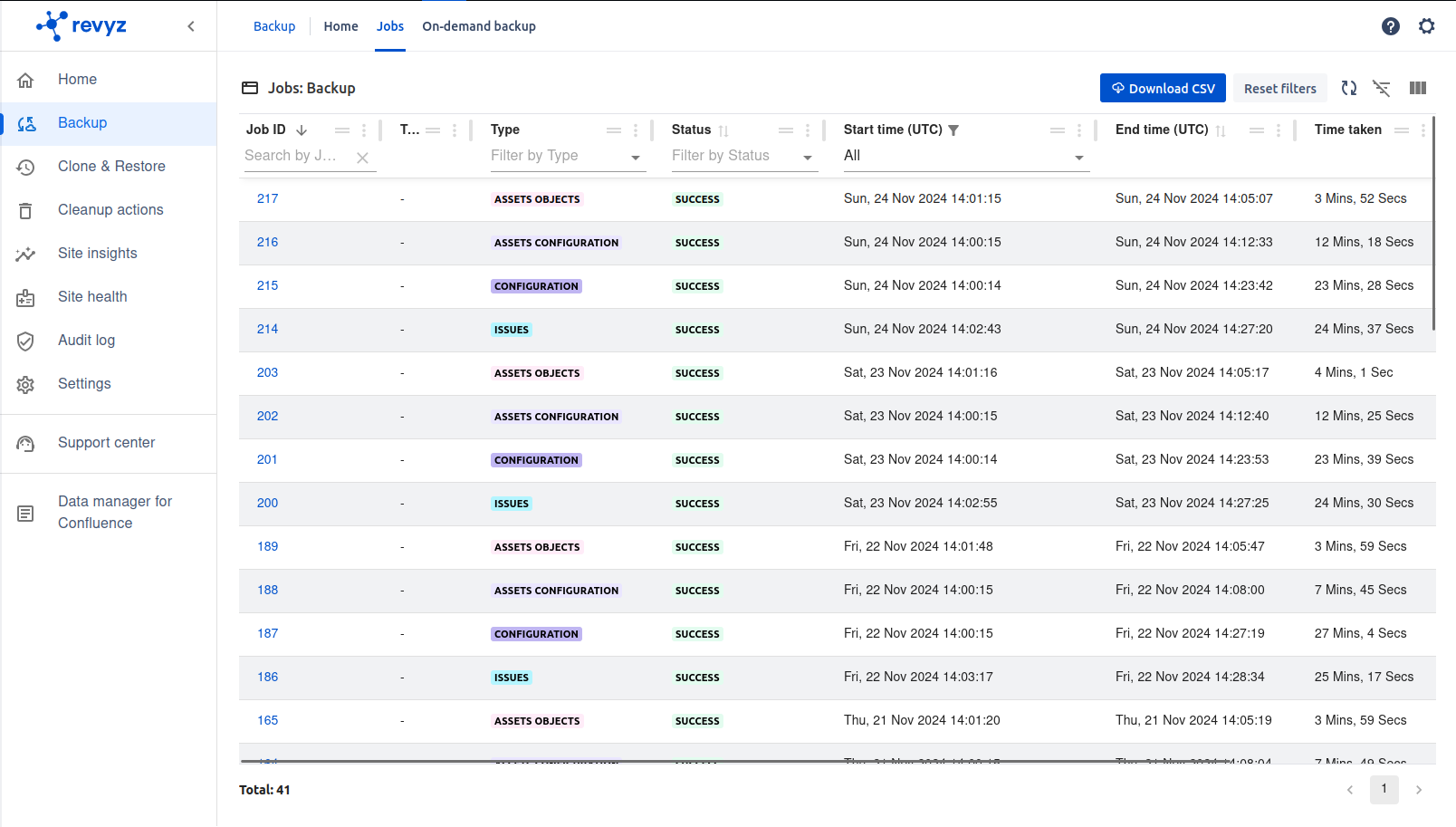Open job 217 link
Viewport: 1456px width, 827px height.
click(268, 198)
